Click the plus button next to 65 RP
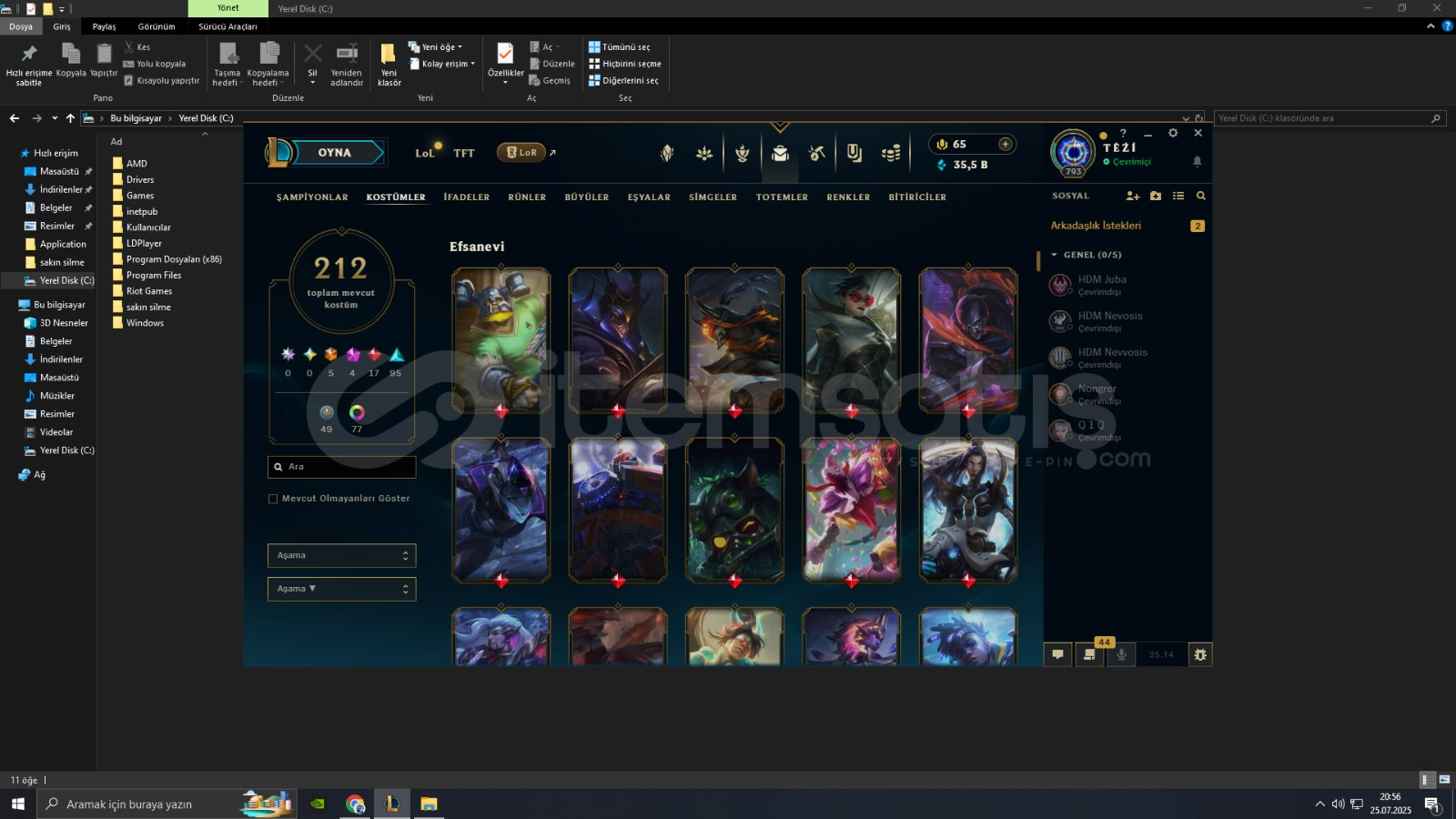This screenshot has width=1456, height=819. pos(1006,144)
